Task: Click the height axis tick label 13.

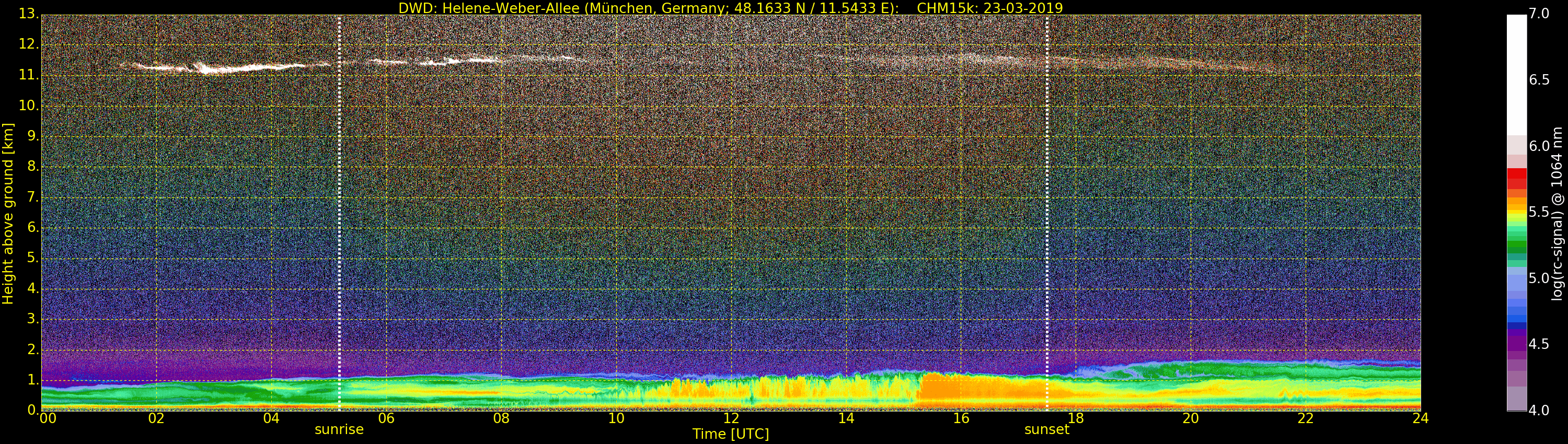Action: [x=29, y=14]
